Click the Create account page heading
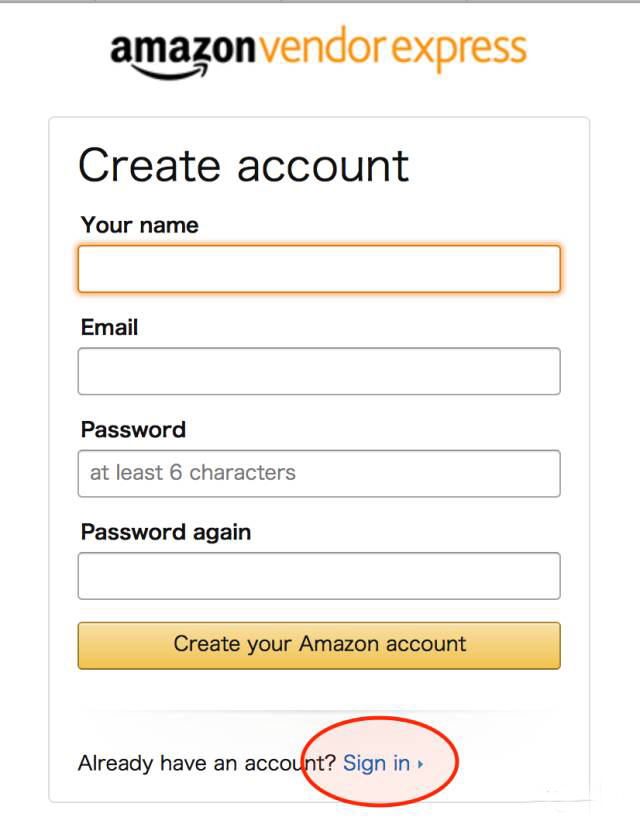 244,166
